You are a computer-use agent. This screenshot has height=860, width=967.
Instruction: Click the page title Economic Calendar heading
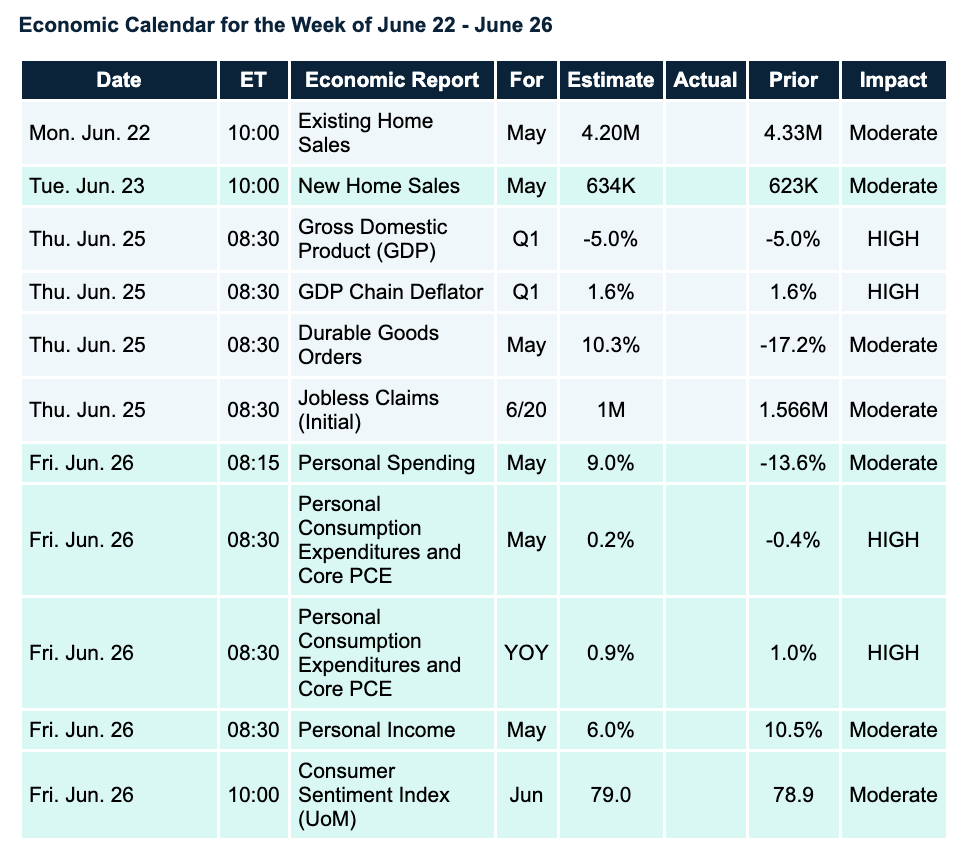tap(285, 25)
